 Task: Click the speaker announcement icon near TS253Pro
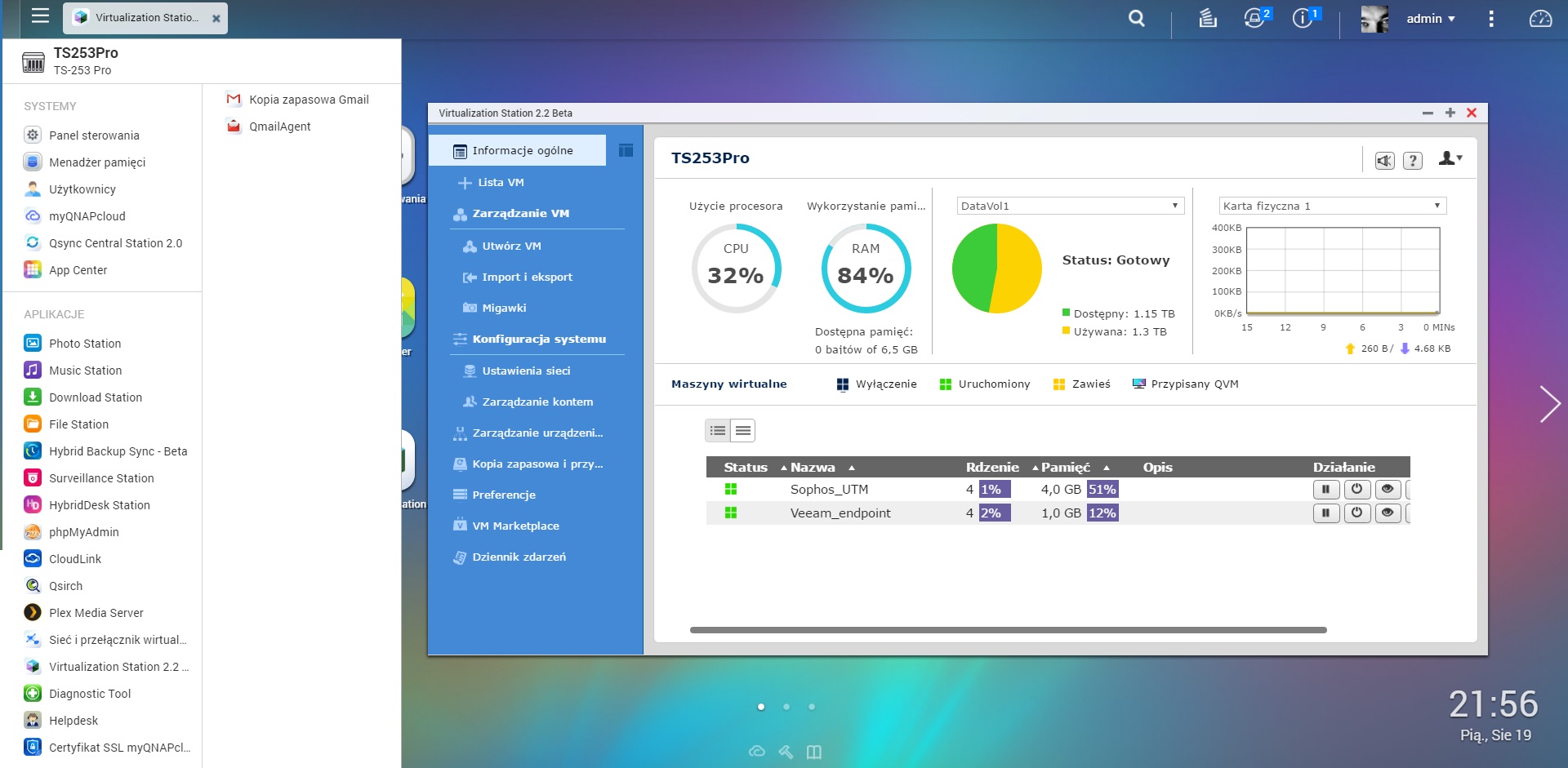tap(1384, 161)
